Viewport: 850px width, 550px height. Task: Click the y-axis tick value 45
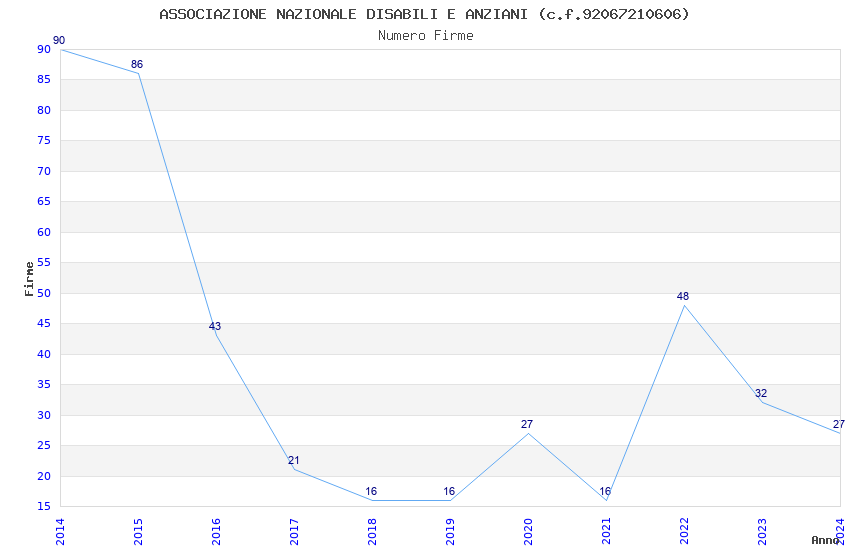[44, 323]
